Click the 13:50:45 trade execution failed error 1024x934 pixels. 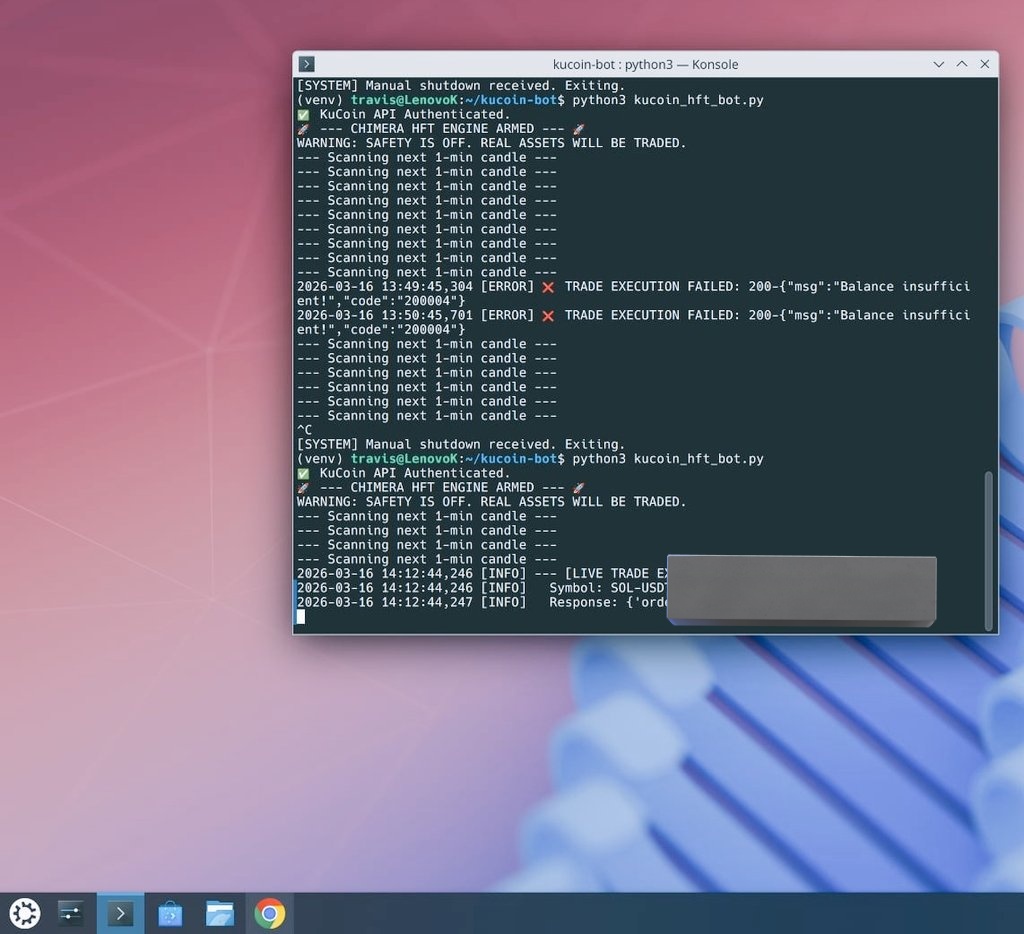tap(633, 316)
